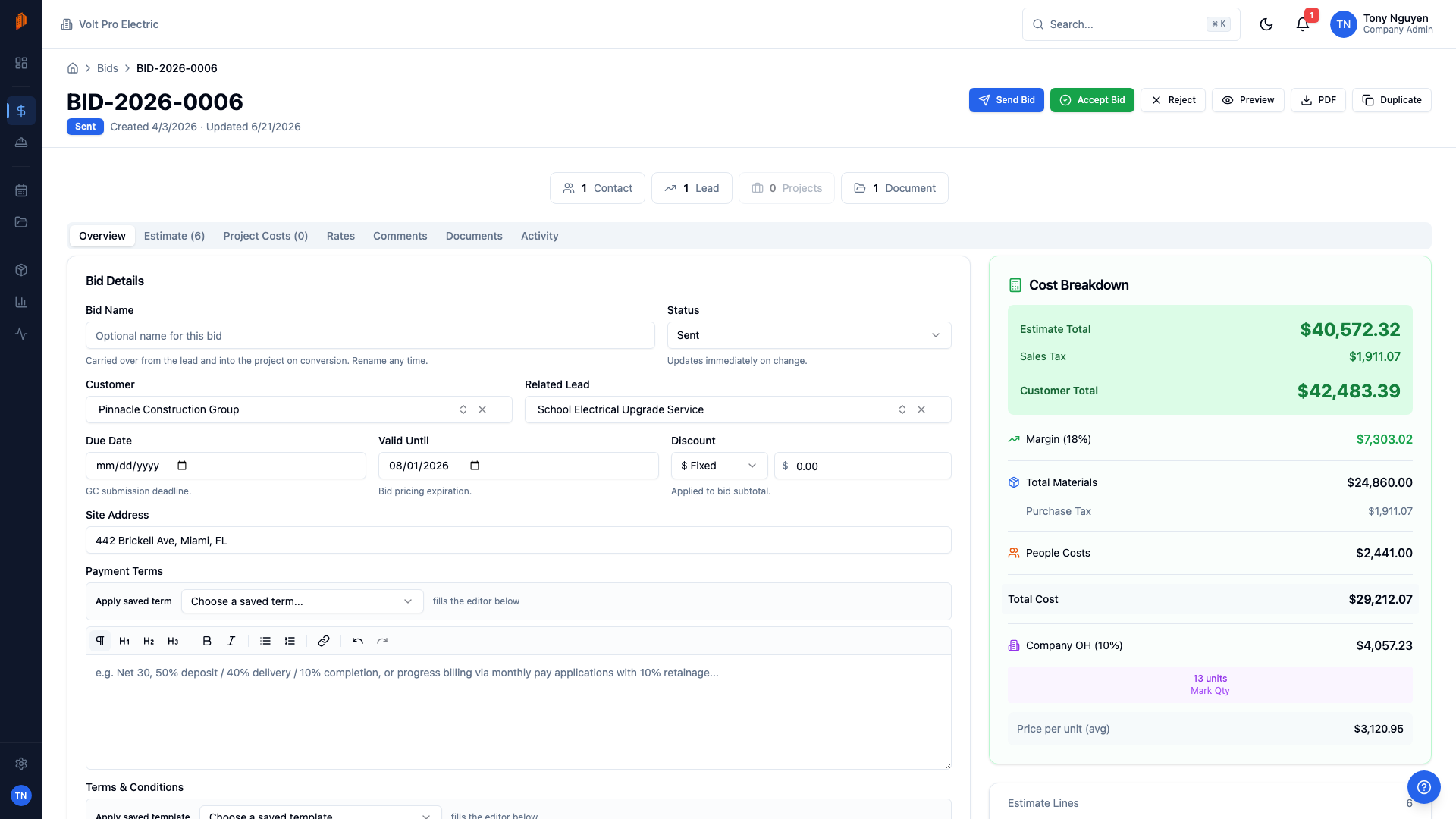The width and height of the screenshot is (1456, 819).
Task: Click the 13 units Mark Qty box
Action: pyautogui.click(x=1210, y=684)
